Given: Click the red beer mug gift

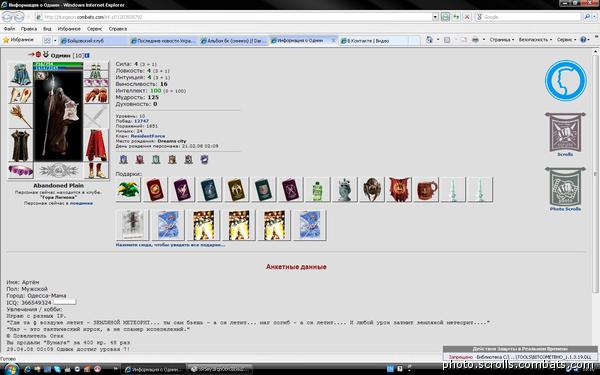Looking at the screenshot, I should [426, 189].
